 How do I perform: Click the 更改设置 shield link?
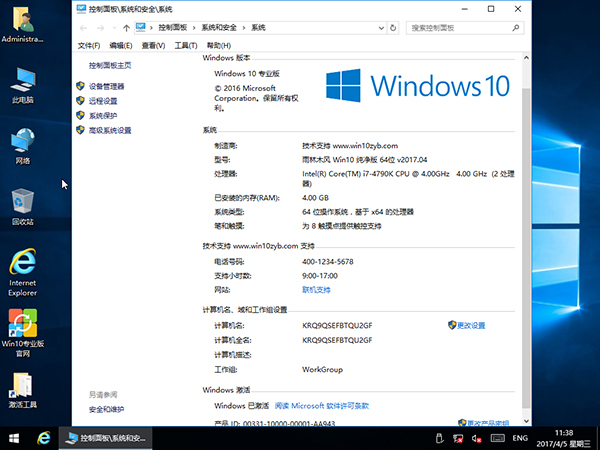[470, 325]
